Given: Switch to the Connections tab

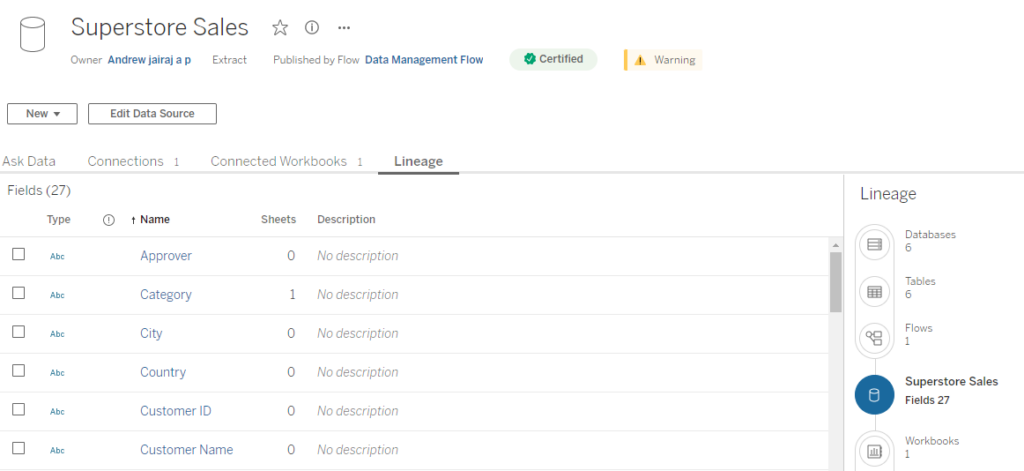Looking at the screenshot, I should (x=133, y=161).
